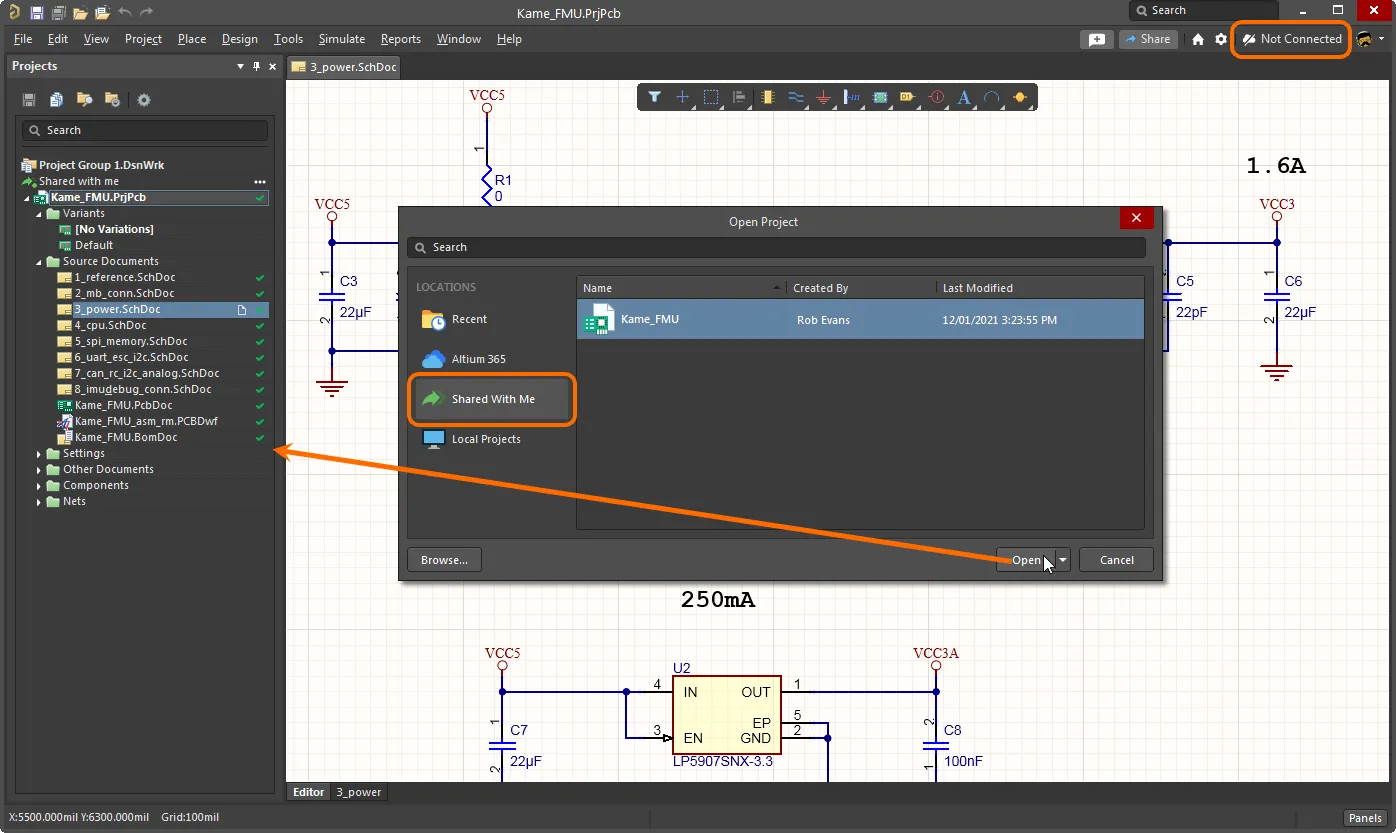This screenshot has height=833, width=1396.
Task: Open a project via the title bar project icon
Action: click(102, 13)
